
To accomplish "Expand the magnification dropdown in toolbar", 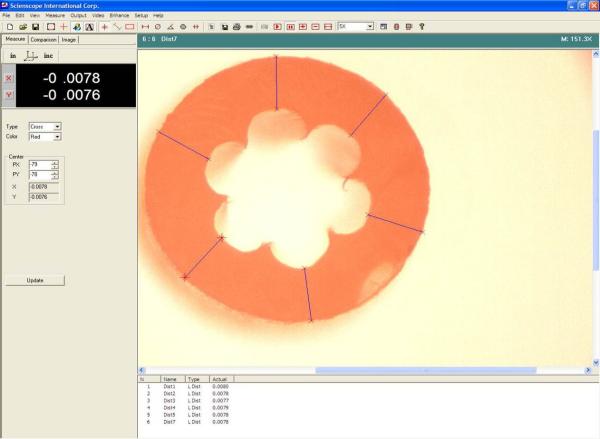I will pyautogui.click(x=369, y=26).
